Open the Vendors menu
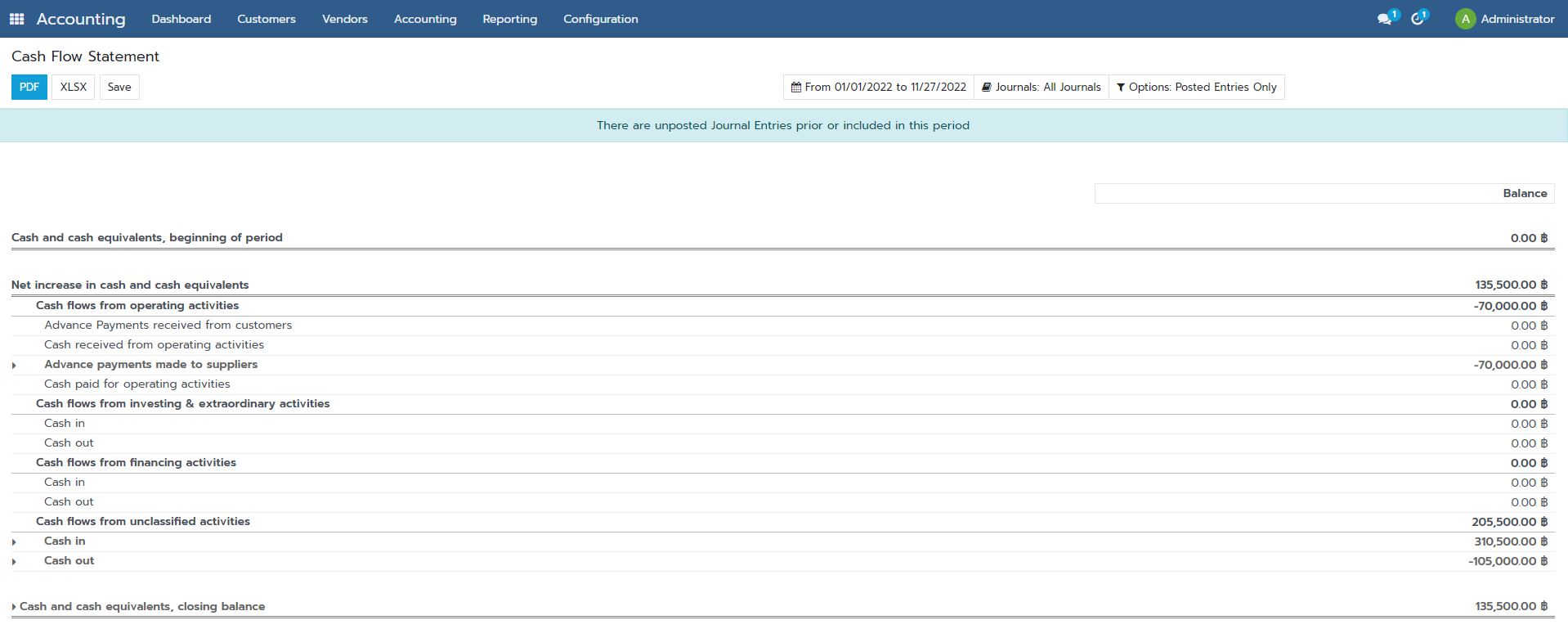The width and height of the screenshot is (1568, 629). [x=345, y=19]
